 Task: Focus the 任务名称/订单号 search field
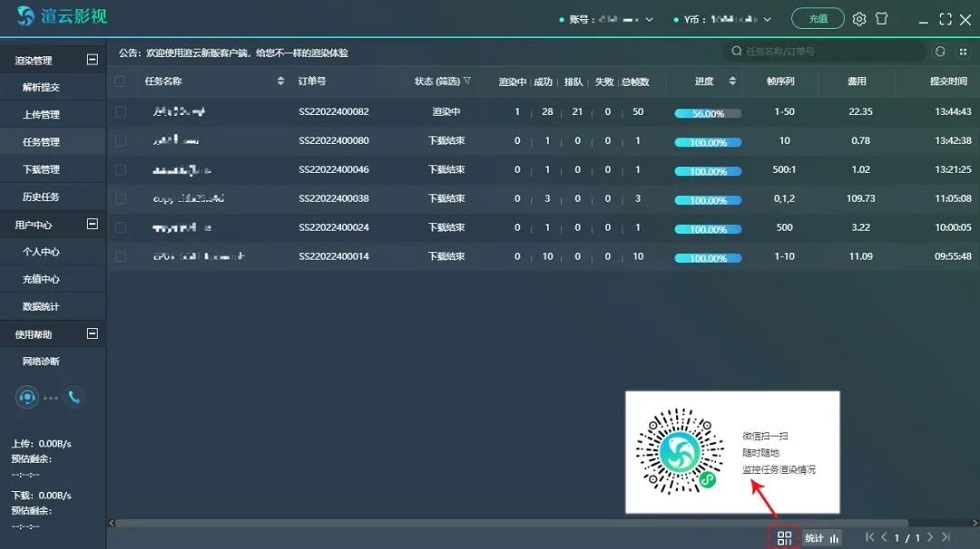pyautogui.click(x=825, y=52)
